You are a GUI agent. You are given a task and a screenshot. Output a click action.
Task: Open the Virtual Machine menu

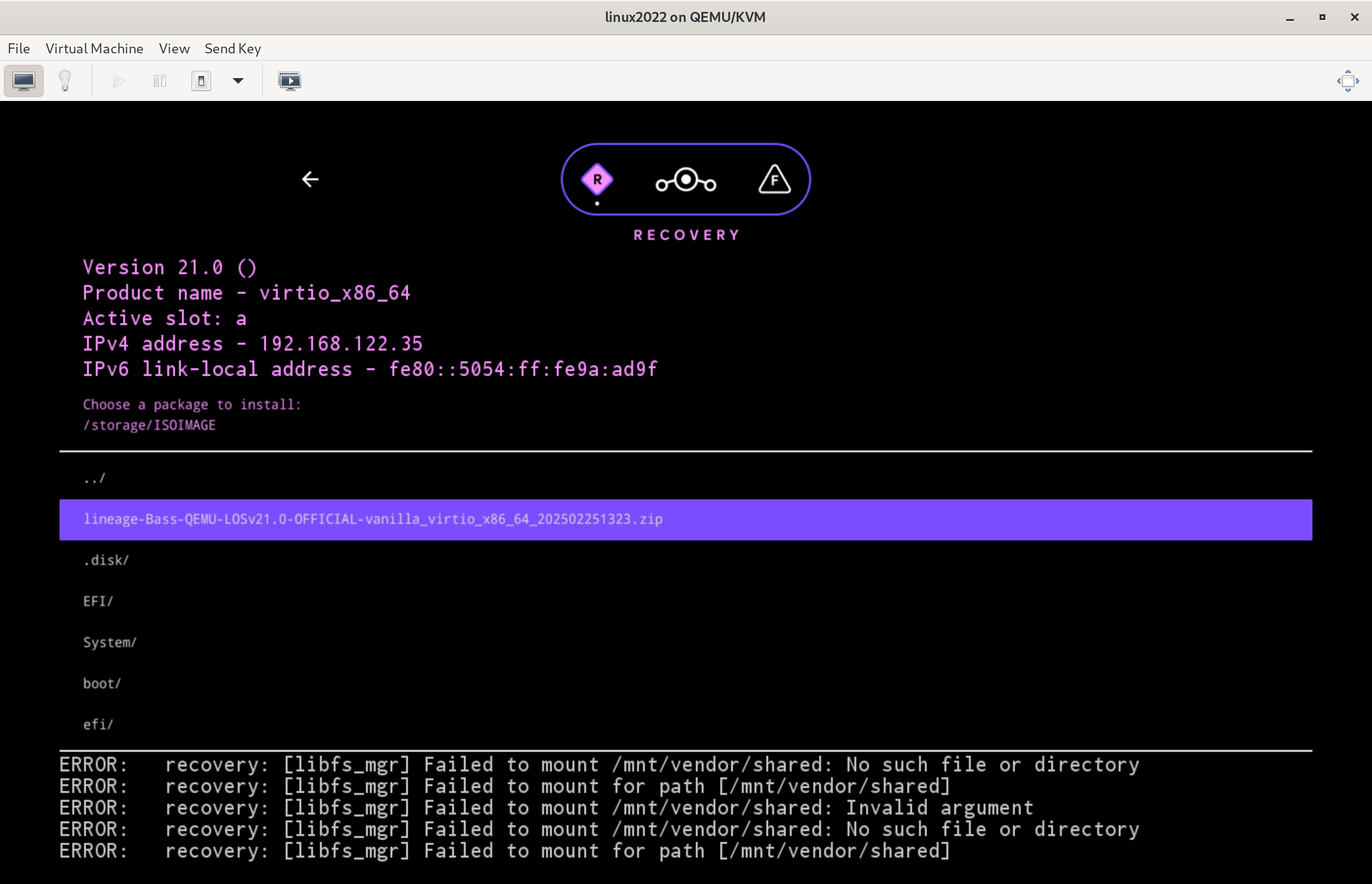click(x=95, y=49)
